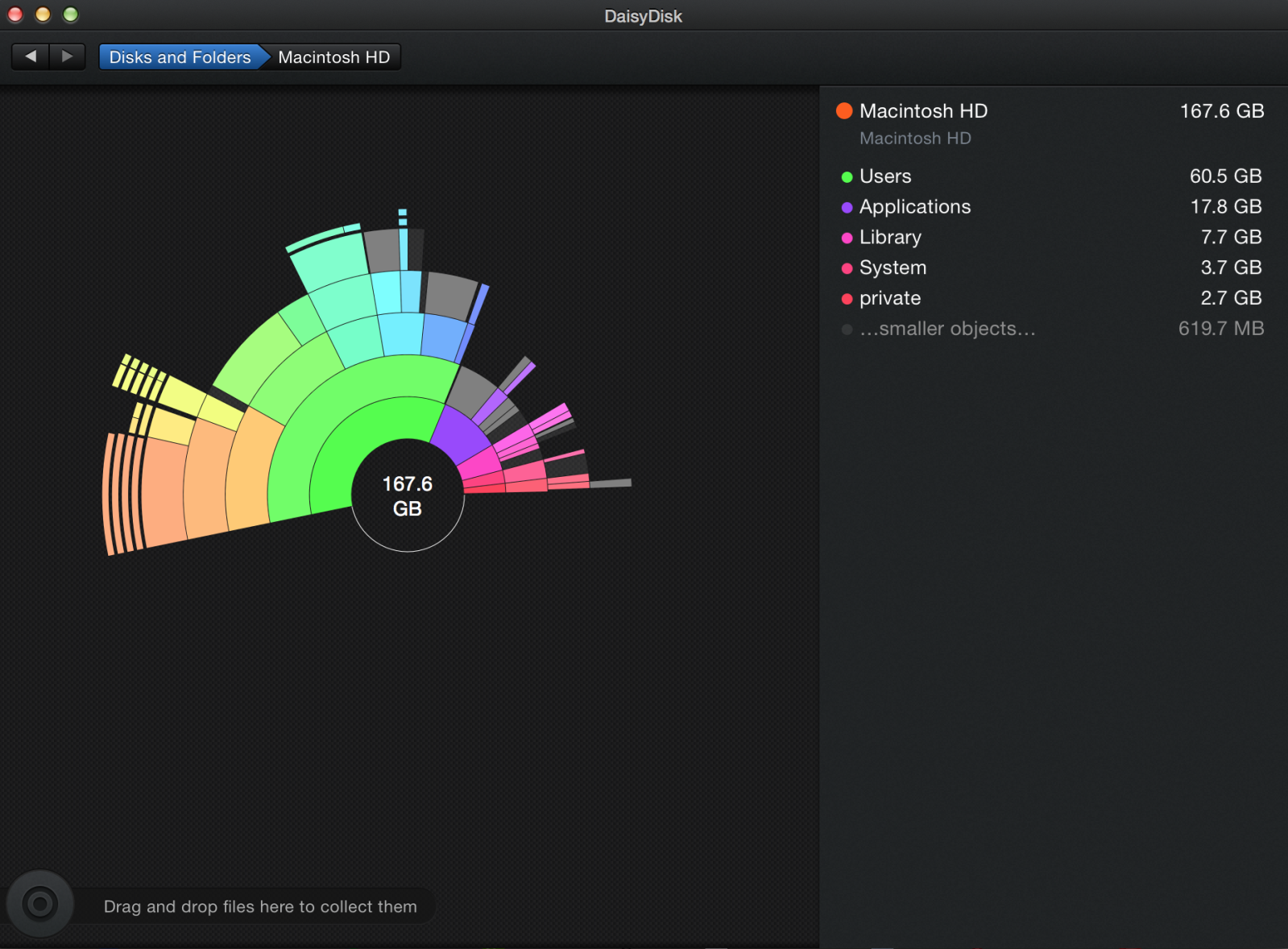The image size is (1288, 949).
Task: Click the 60.5 GB Users size value
Action: coord(1225,176)
